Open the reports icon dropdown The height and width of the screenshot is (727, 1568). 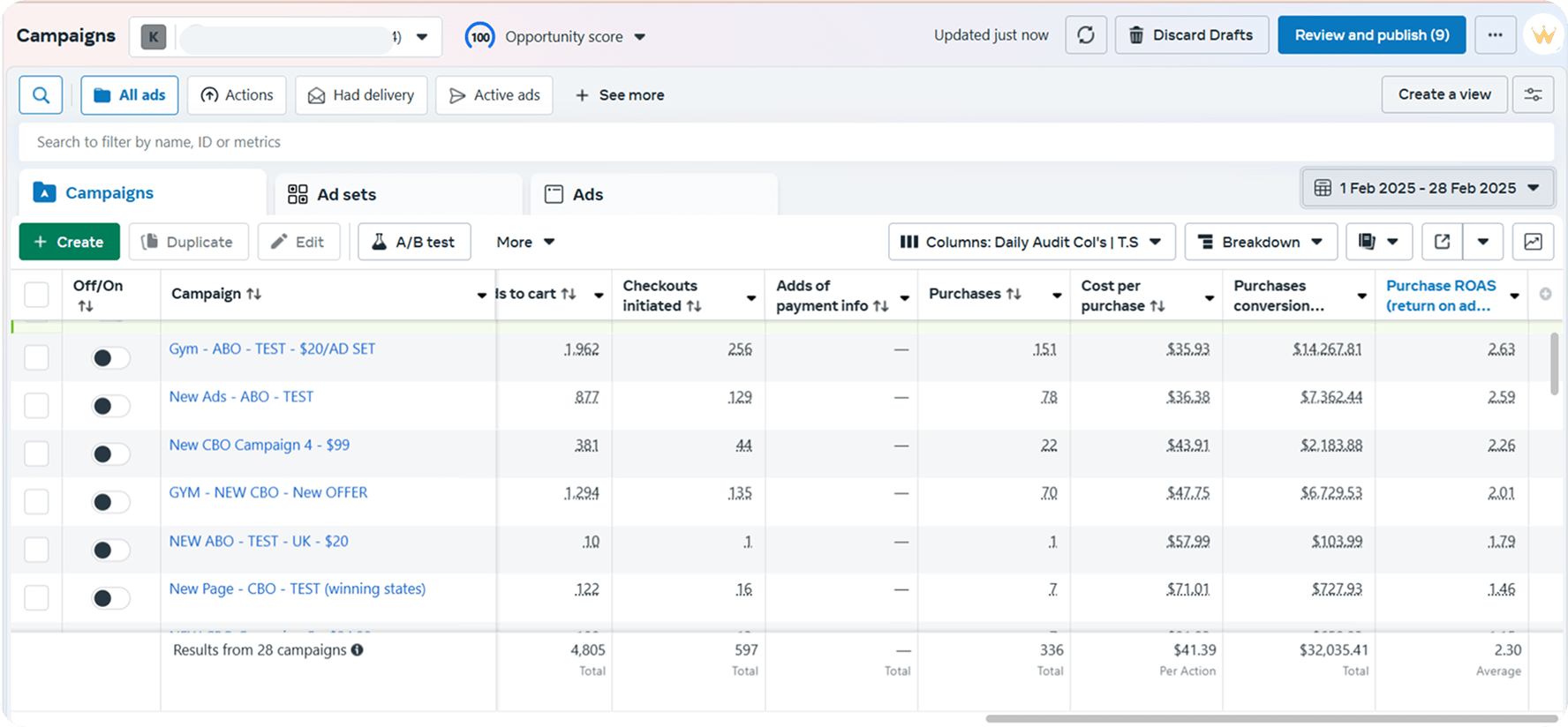tap(1378, 242)
